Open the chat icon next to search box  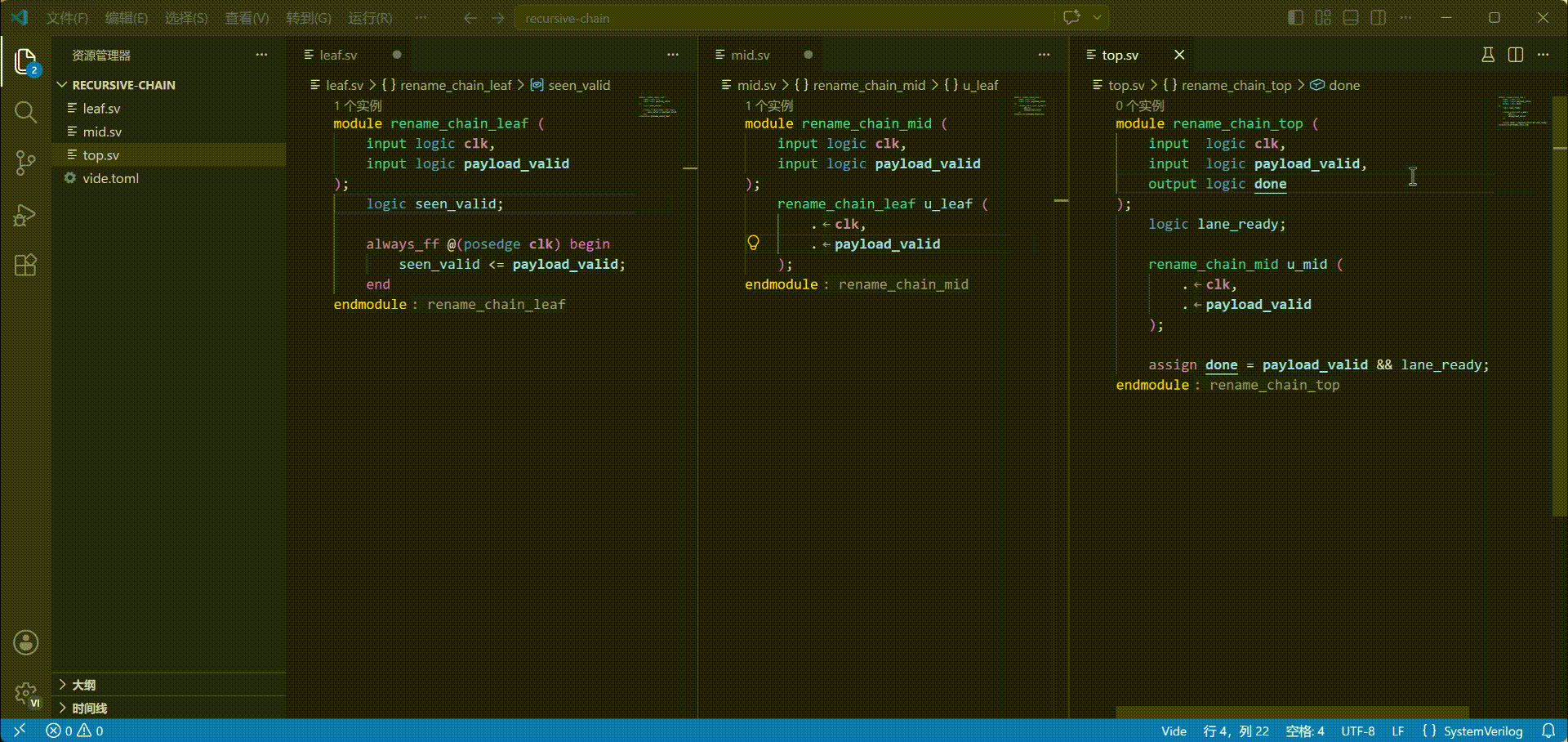(x=1071, y=17)
